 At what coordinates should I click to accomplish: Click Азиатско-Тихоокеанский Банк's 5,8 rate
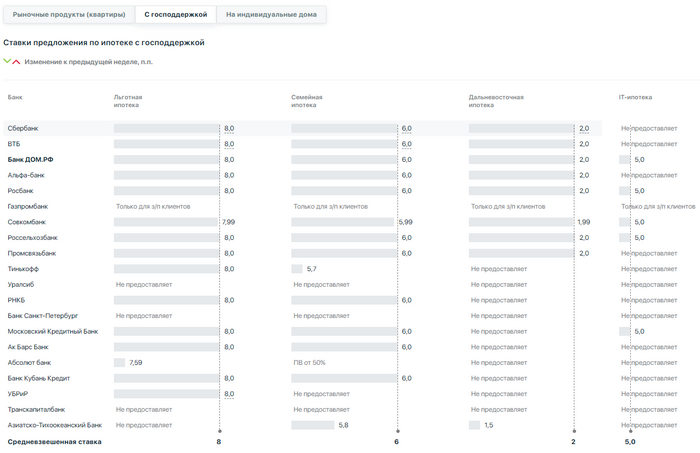pos(343,425)
